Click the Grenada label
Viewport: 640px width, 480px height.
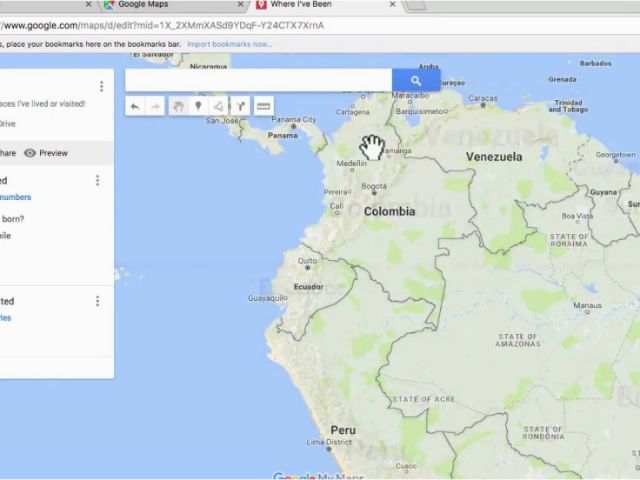point(562,80)
